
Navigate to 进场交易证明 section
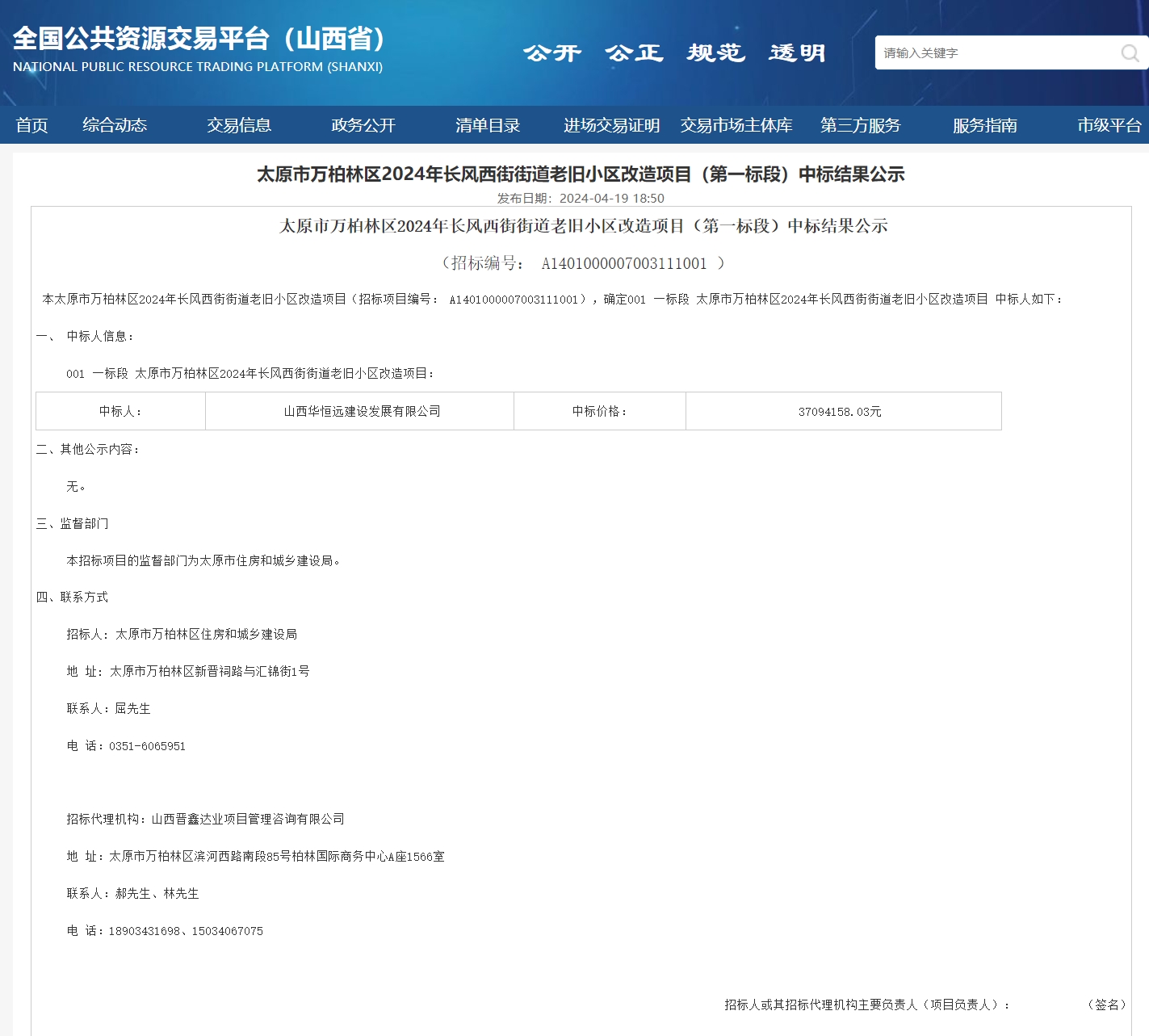(x=611, y=125)
